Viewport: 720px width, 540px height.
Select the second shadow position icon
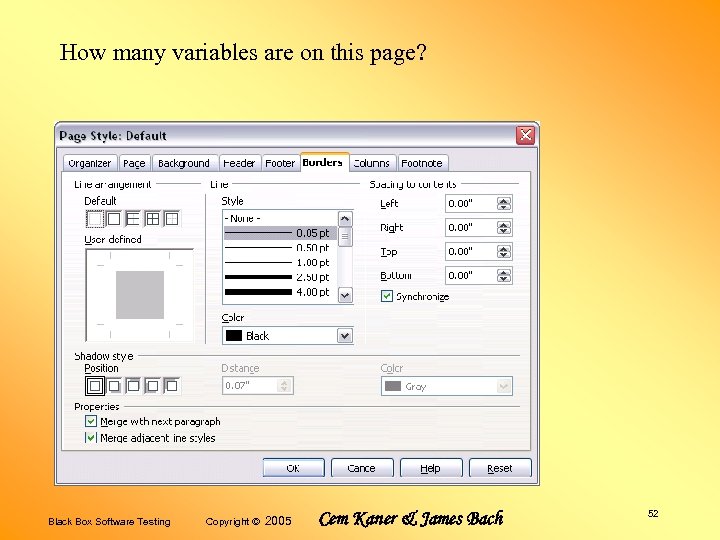pyautogui.click(x=114, y=386)
